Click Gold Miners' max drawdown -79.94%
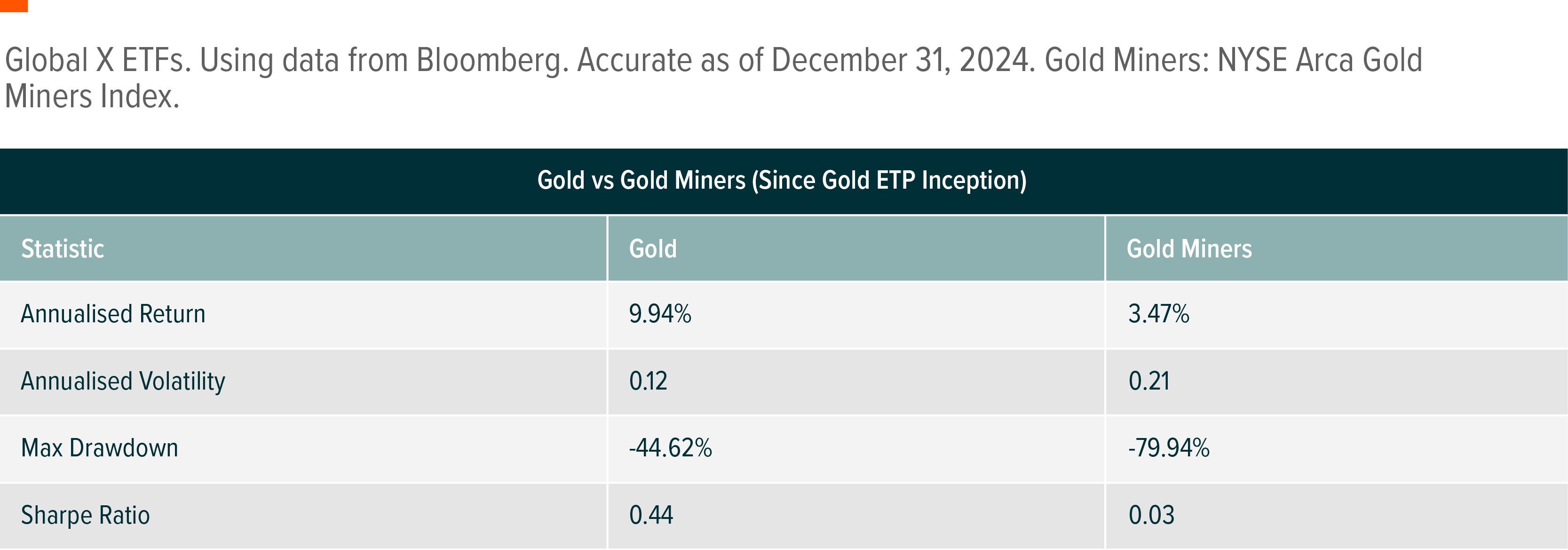 1169,448
